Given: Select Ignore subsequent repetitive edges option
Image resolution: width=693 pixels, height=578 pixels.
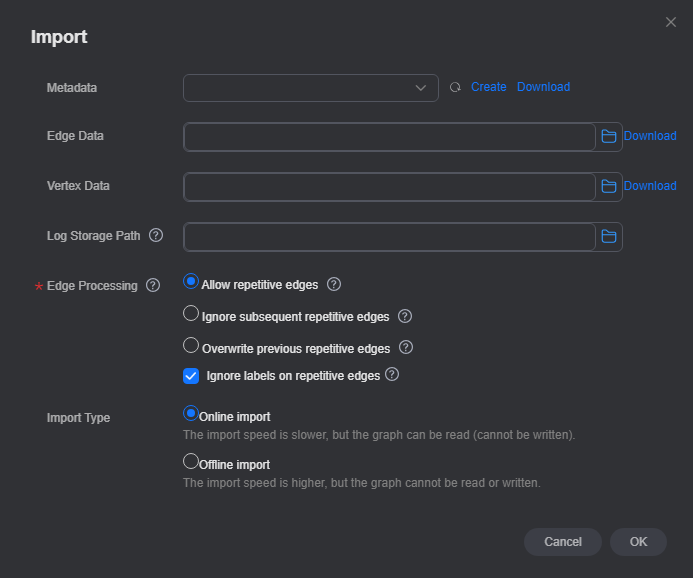Looking at the screenshot, I should [x=191, y=313].
